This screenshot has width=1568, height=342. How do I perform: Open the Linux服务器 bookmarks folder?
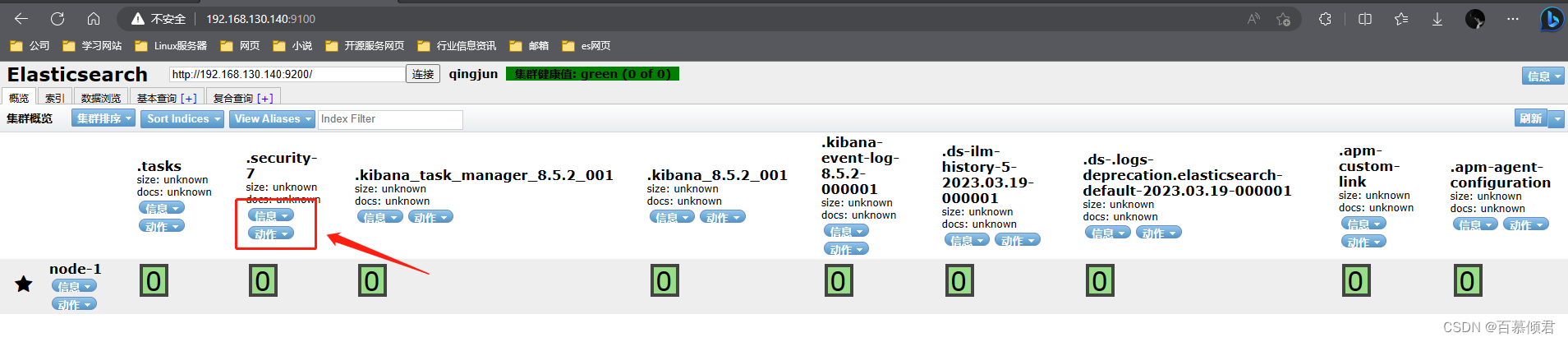coord(171,46)
